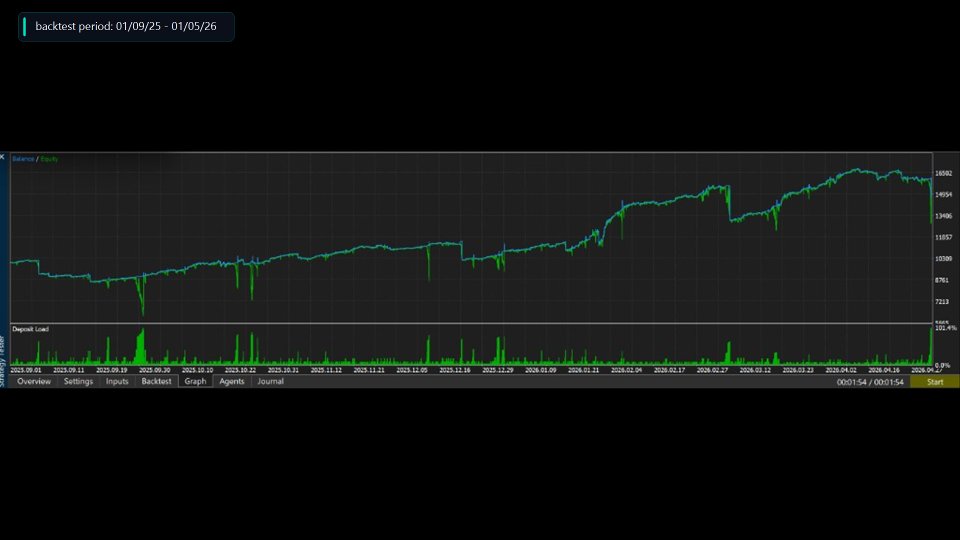Image resolution: width=960 pixels, height=540 pixels.
Task: Close the Strategy Tester panel with X
Action: point(2,157)
